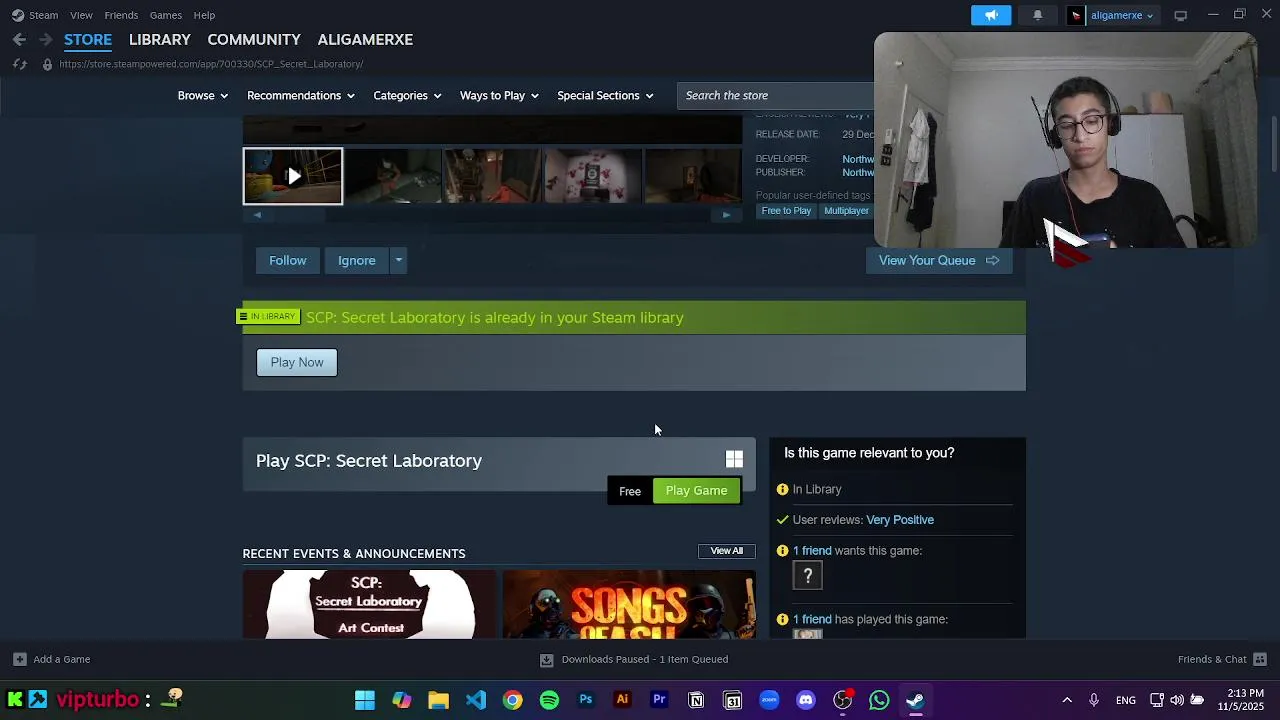Viewport: 1280px width, 720px height.
Task: Expand the Special Sections dropdown
Action: tap(605, 95)
